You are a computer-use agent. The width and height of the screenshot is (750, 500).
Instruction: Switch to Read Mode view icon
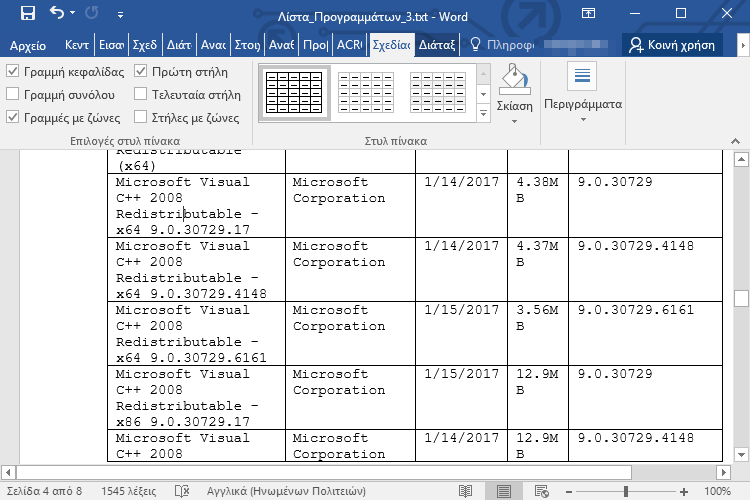coord(465,491)
